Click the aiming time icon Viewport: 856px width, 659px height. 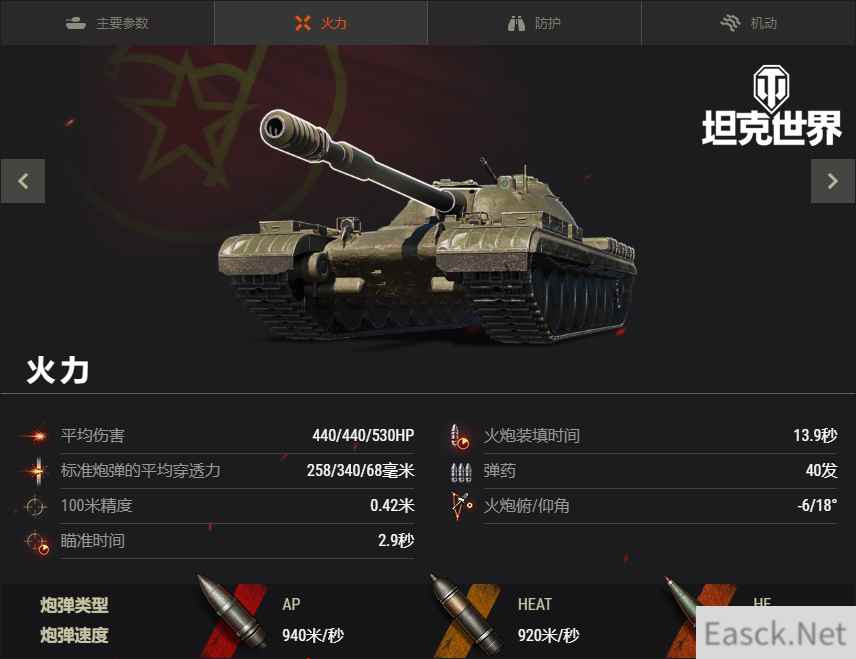click(37, 542)
